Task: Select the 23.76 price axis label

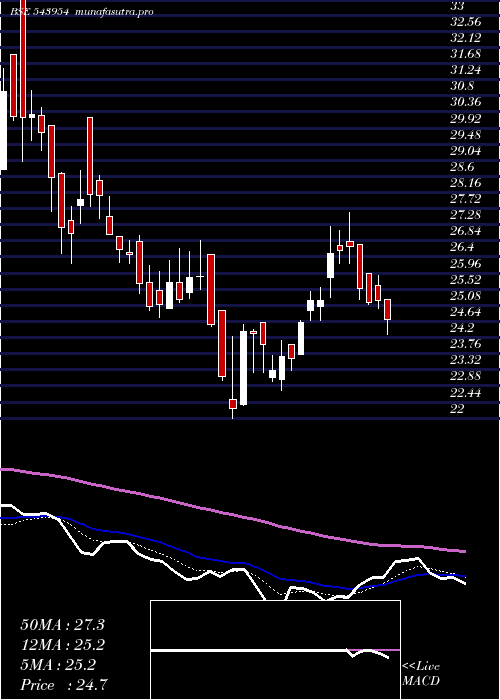Action: (465, 344)
